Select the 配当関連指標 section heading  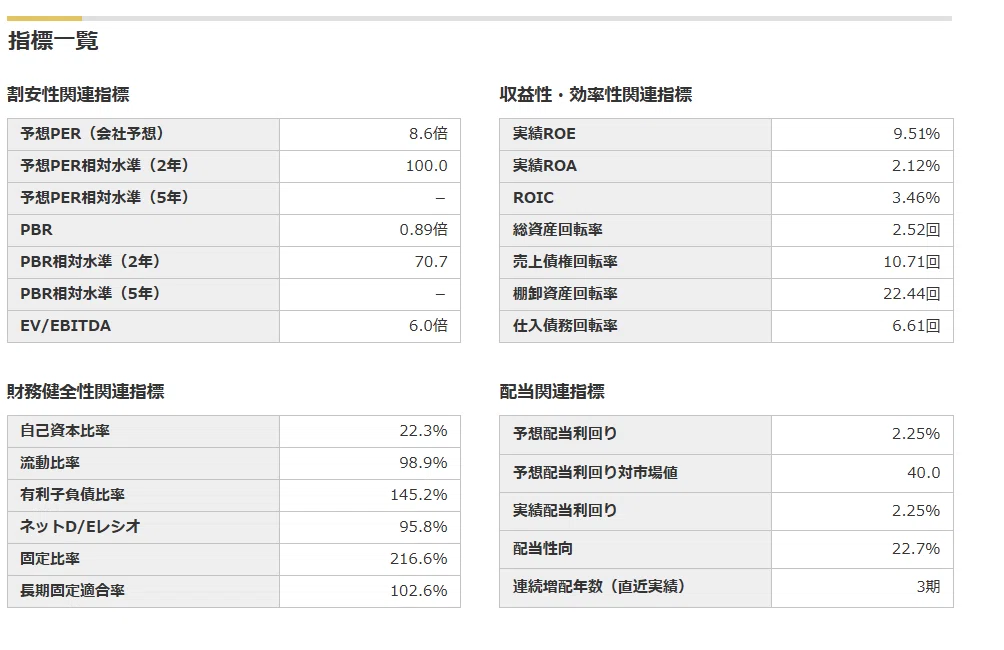[552, 392]
